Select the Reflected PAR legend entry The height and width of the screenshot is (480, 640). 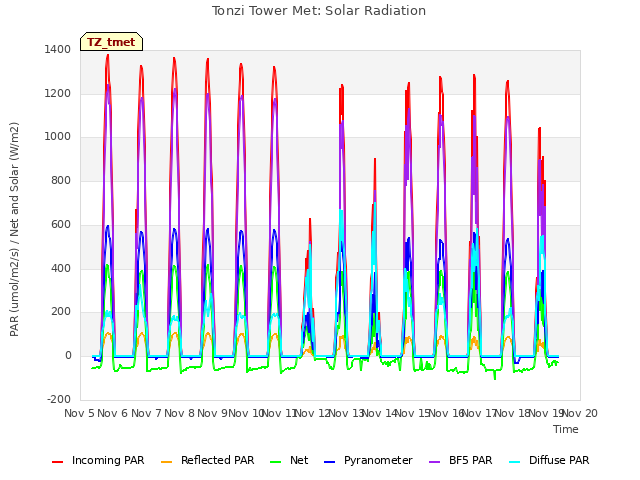[x=207, y=460]
